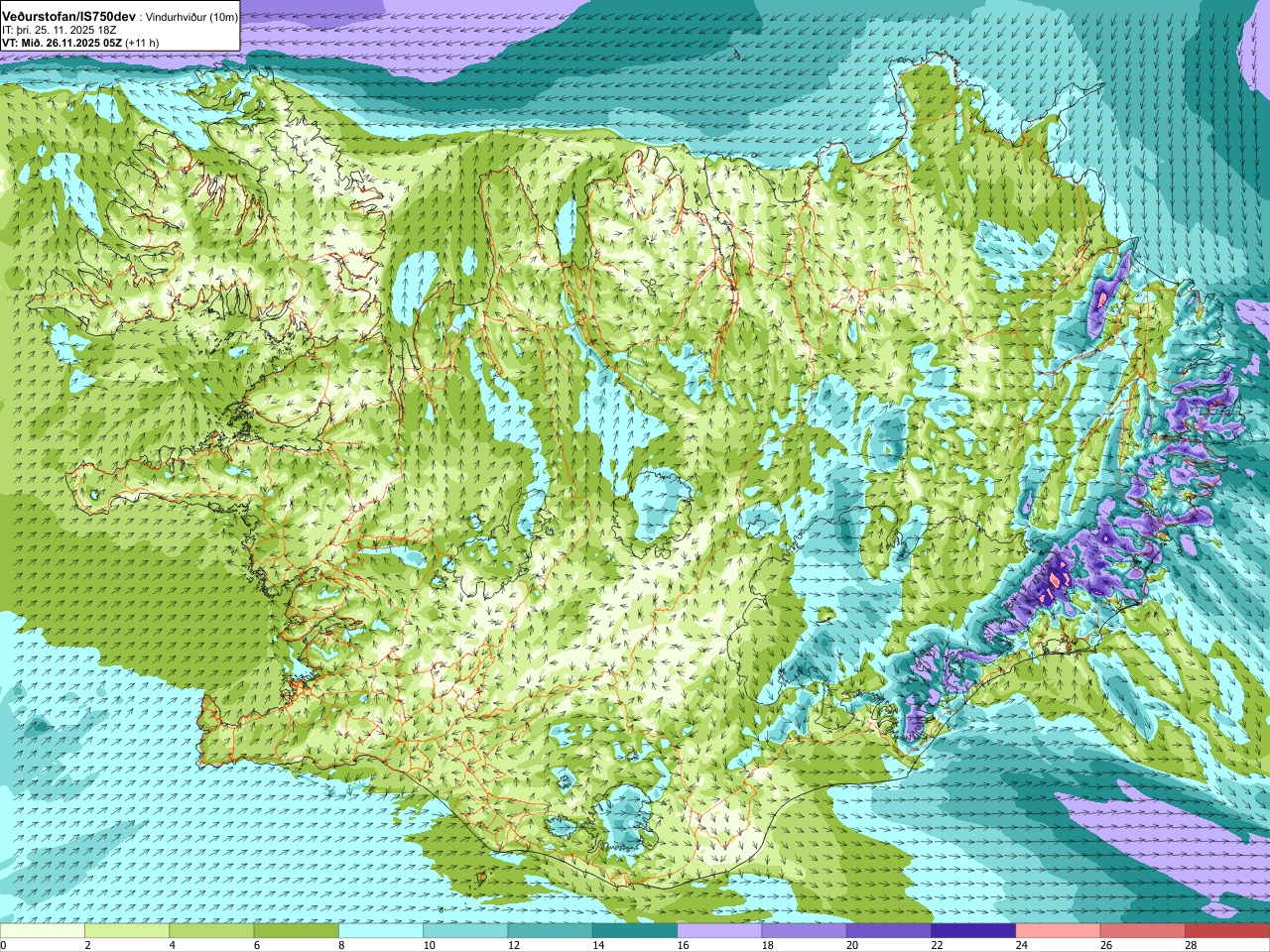Click the legend tick label '6'

click(257, 945)
